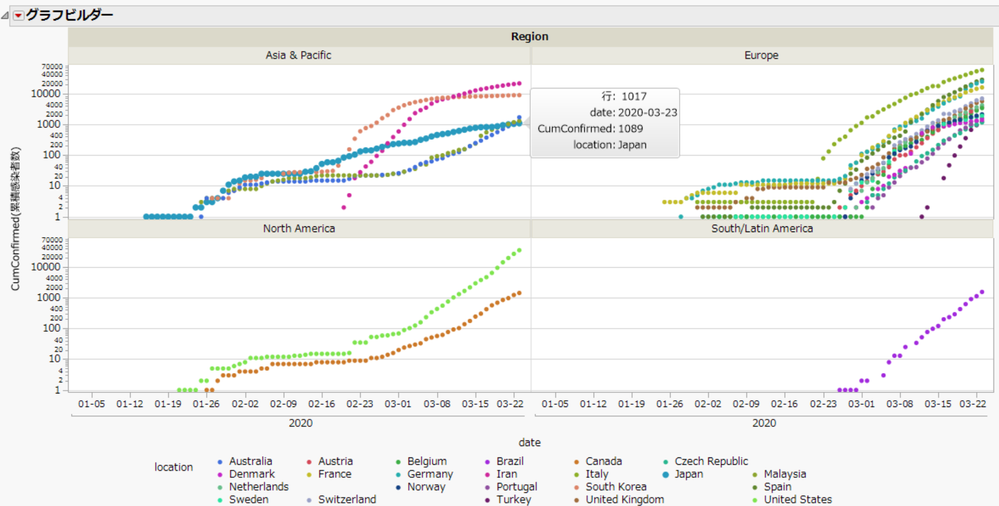Click the 03-08 tick label under South/Latin America
The height and width of the screenshot is (506, 999).
point(900,404)
